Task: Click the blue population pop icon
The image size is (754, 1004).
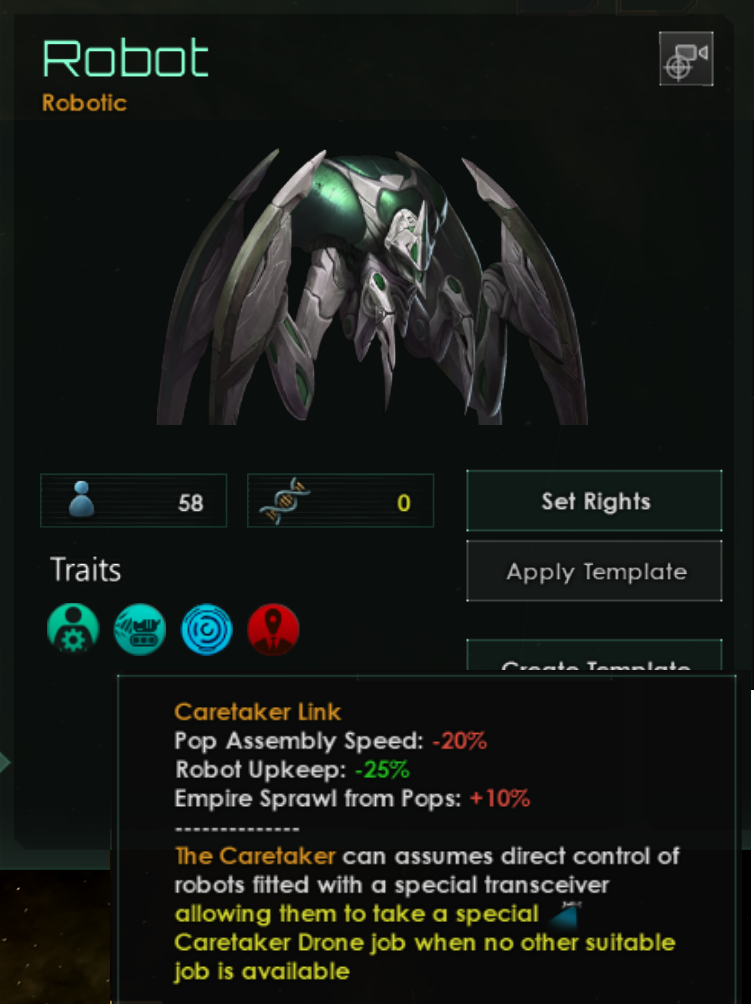Action: point(81,499)
